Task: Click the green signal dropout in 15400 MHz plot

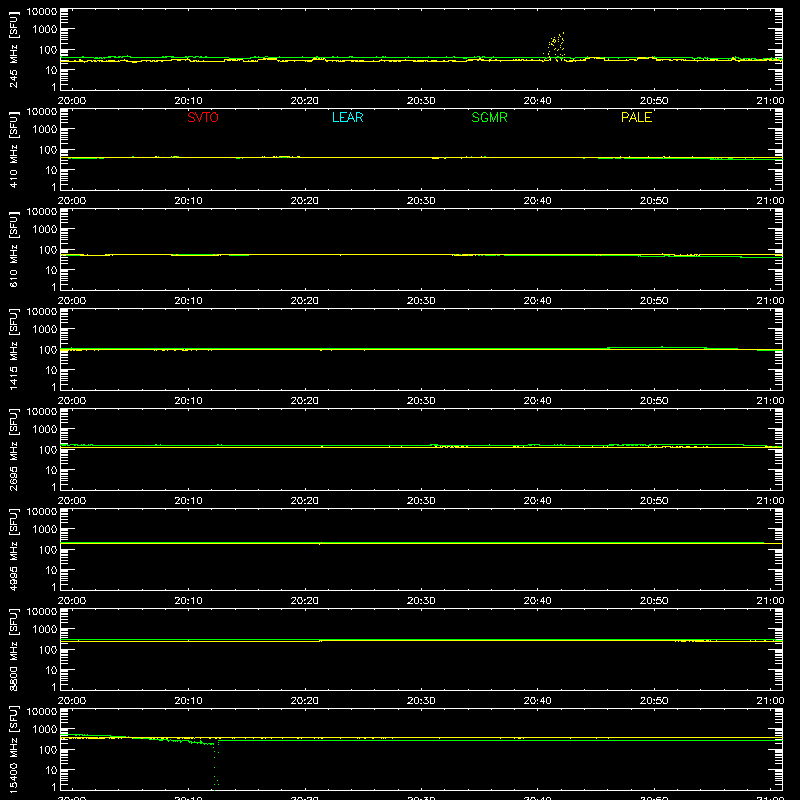Action: [216, 765]
